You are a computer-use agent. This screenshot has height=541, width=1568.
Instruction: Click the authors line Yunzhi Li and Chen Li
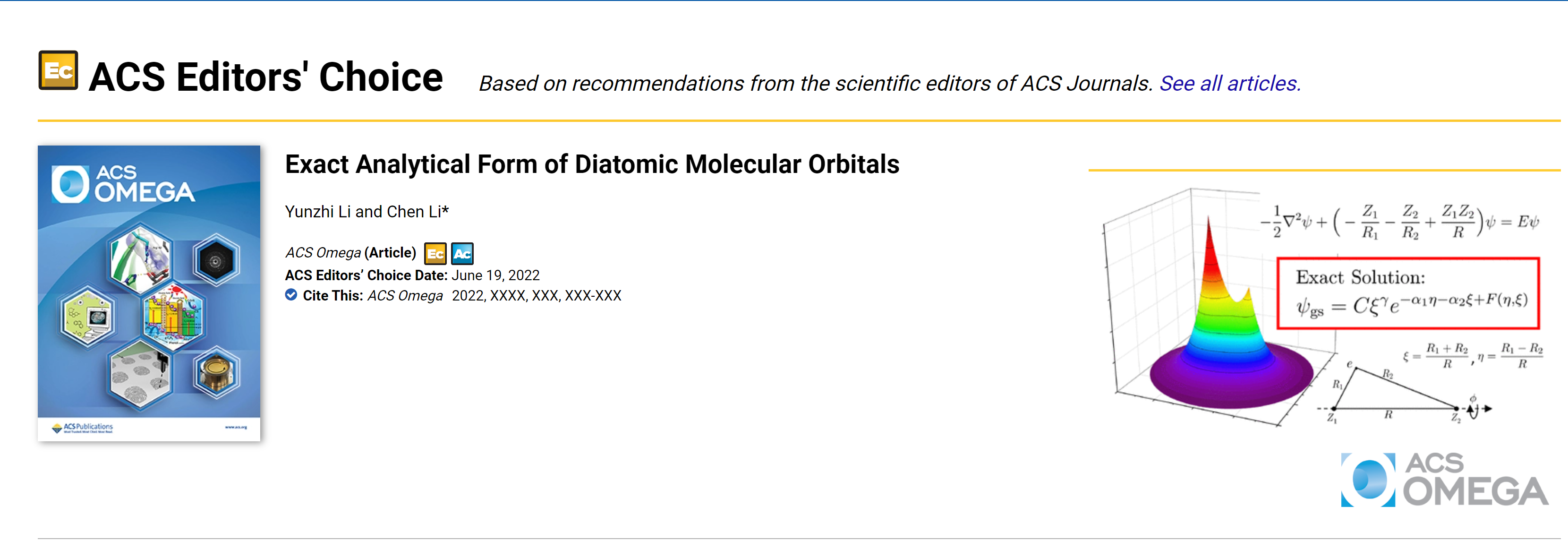click(x=367, y=212)
